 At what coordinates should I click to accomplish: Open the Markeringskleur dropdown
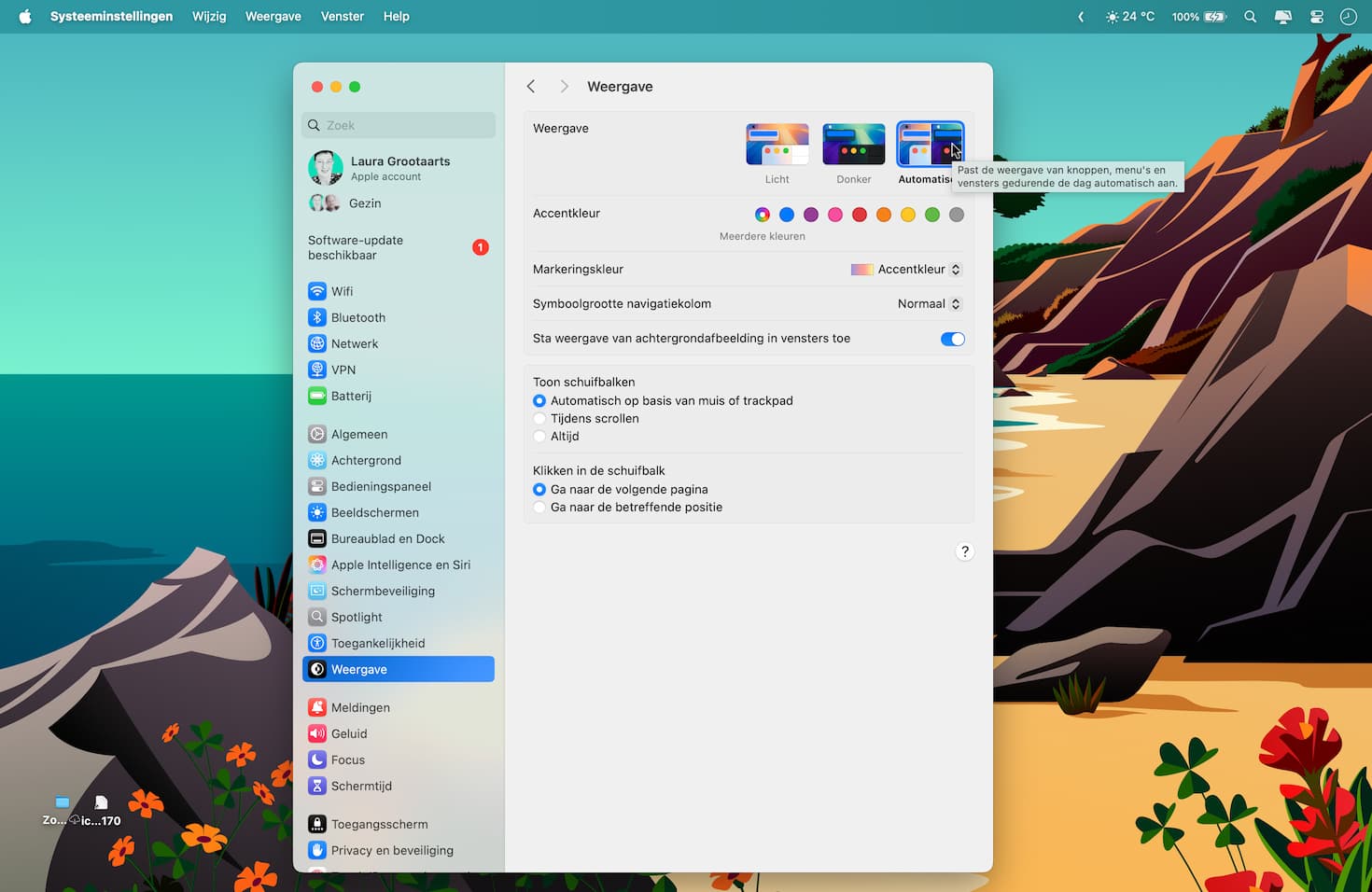(905, 269)
